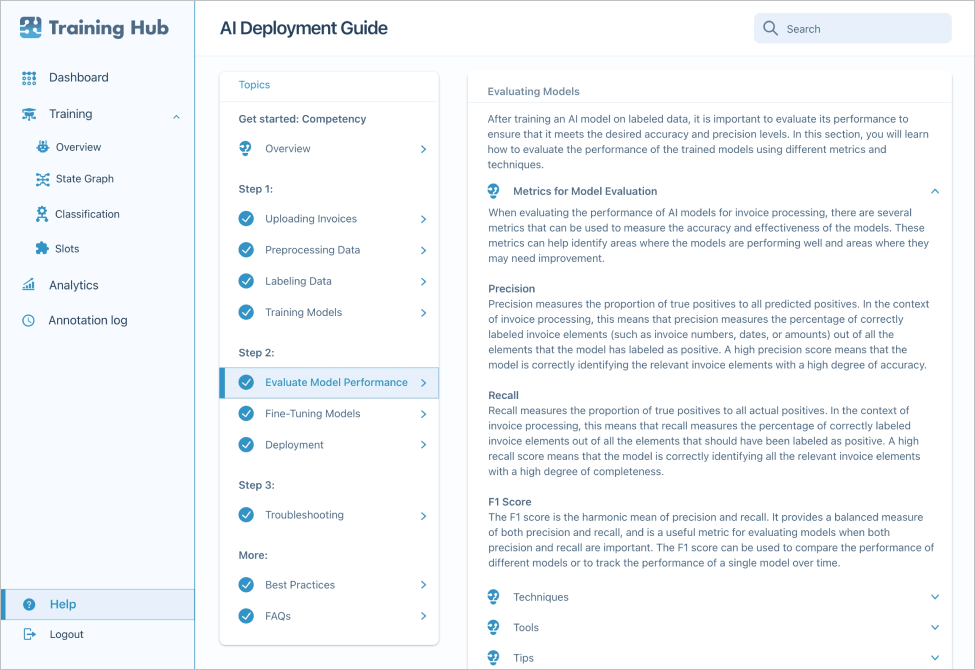Click the State Graph icon in sidebar
This screenshot has width=975, height=670.
click(x=42, y=179)
